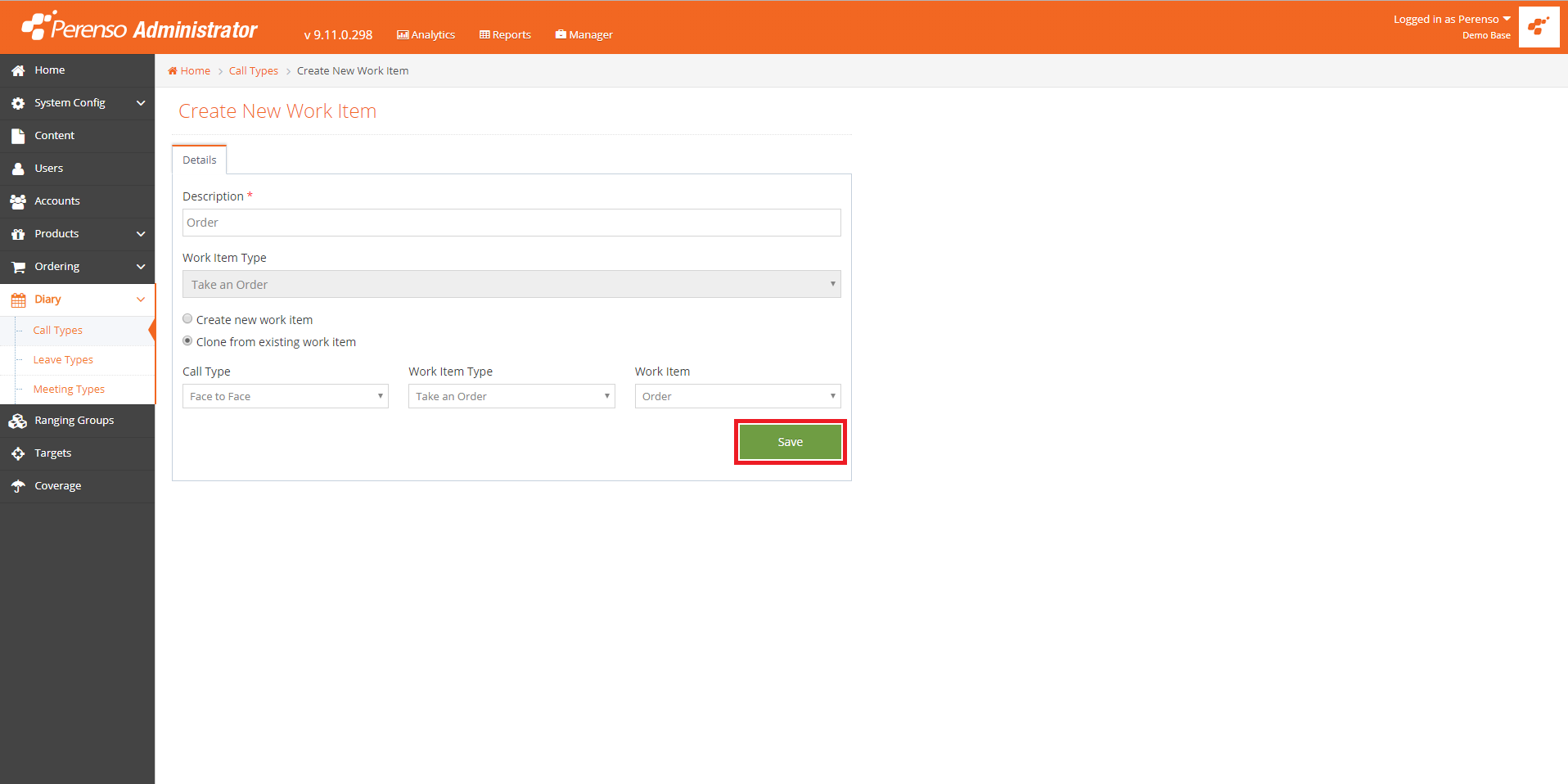Click the Ordering cart icon
Screen dimensions: 1568x784
(18, 267)
